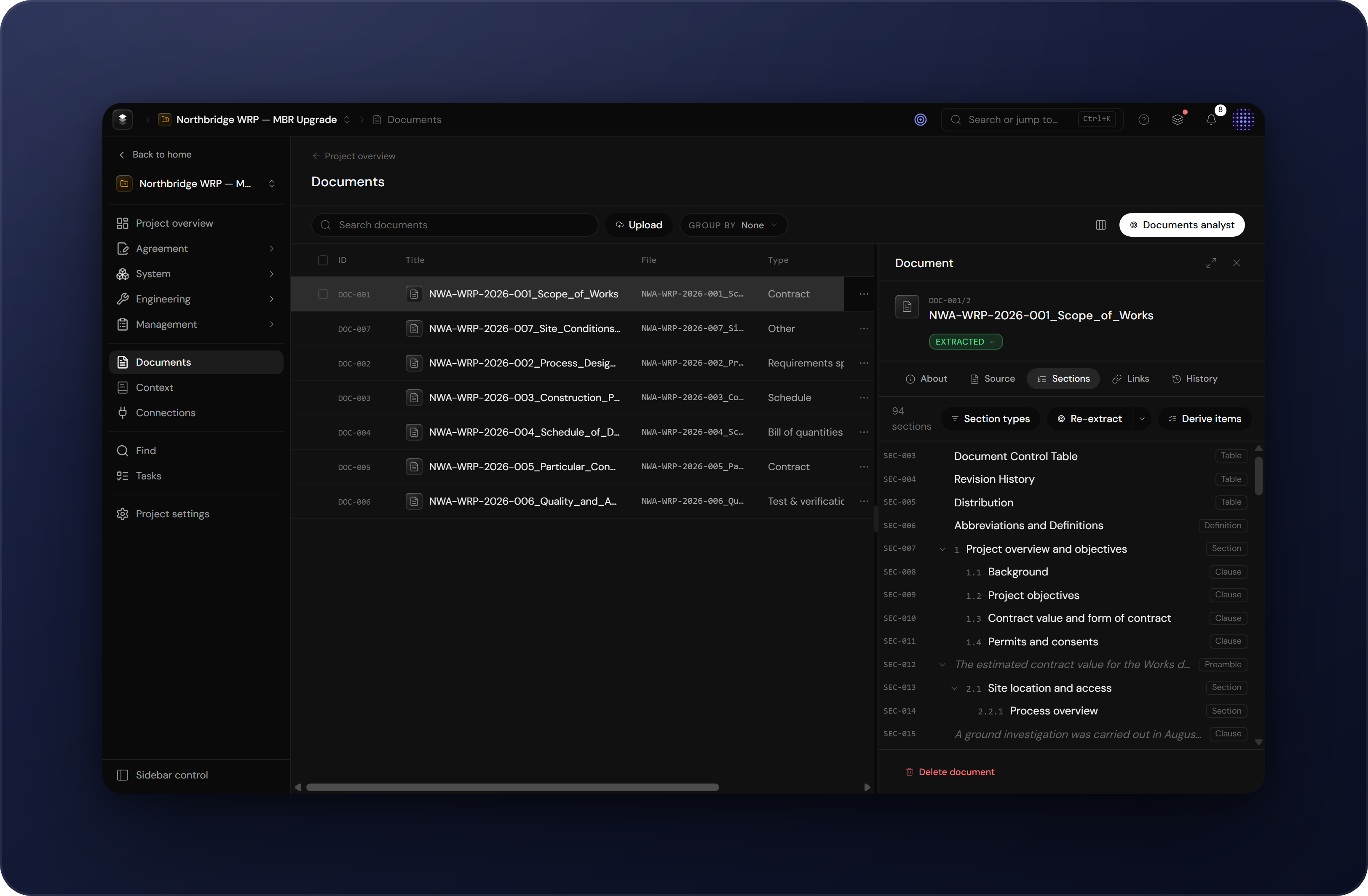The height and width of the screenshot is (896, 1368).
Task: Open the AI assistant target icon
Action: tap(920, 120)
